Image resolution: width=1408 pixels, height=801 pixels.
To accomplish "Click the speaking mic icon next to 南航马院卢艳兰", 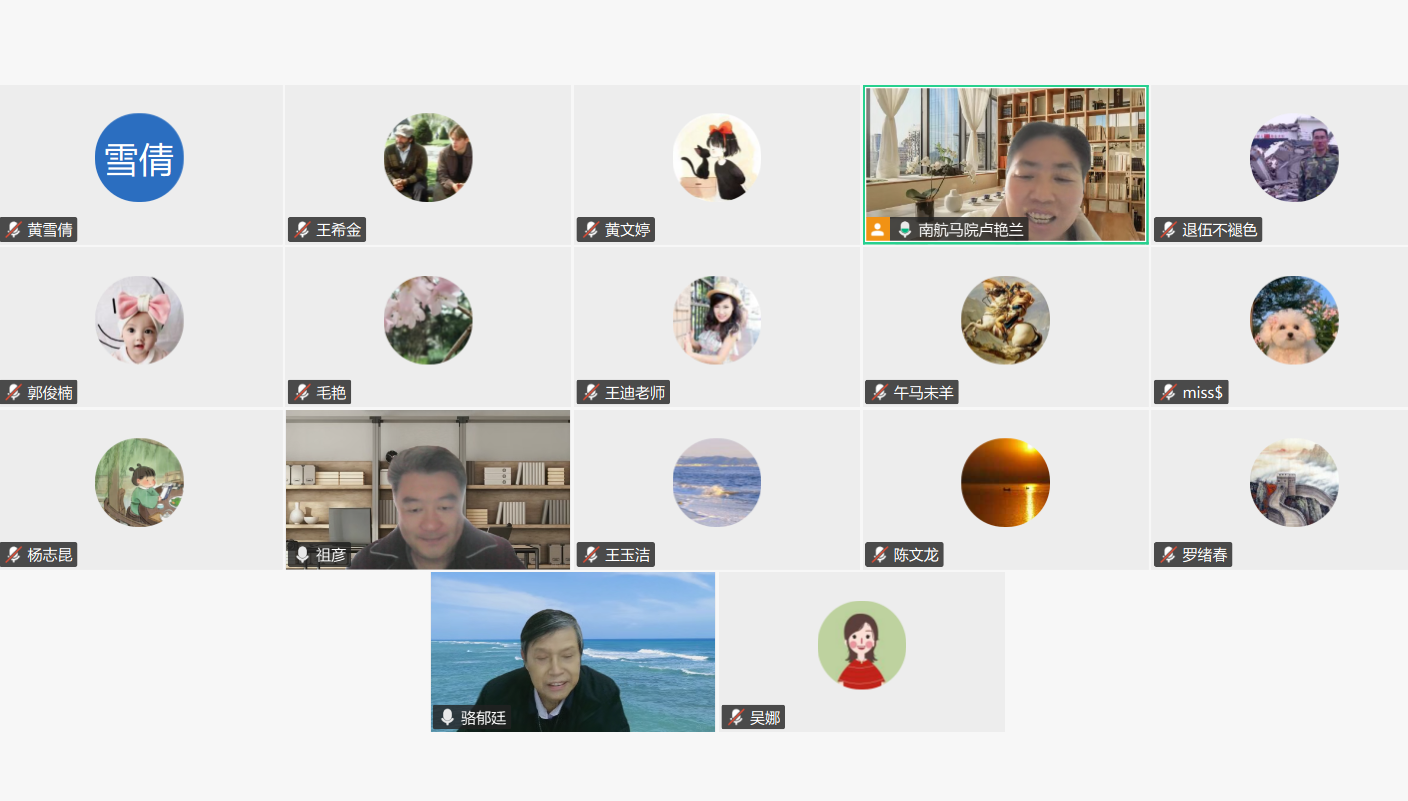I will pos(905,229).
